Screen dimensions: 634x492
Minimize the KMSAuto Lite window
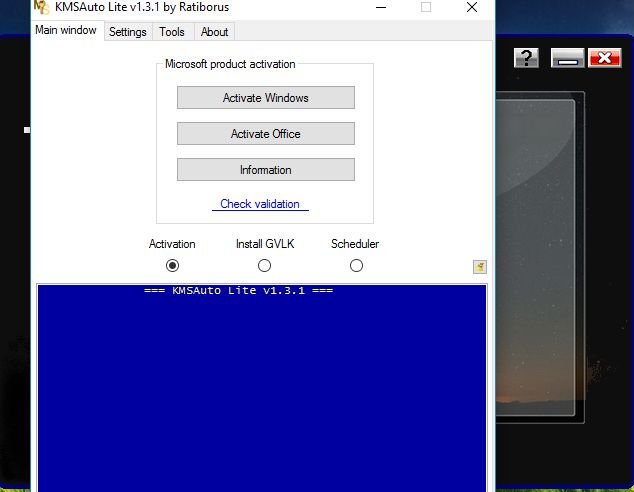coord(381,7)
